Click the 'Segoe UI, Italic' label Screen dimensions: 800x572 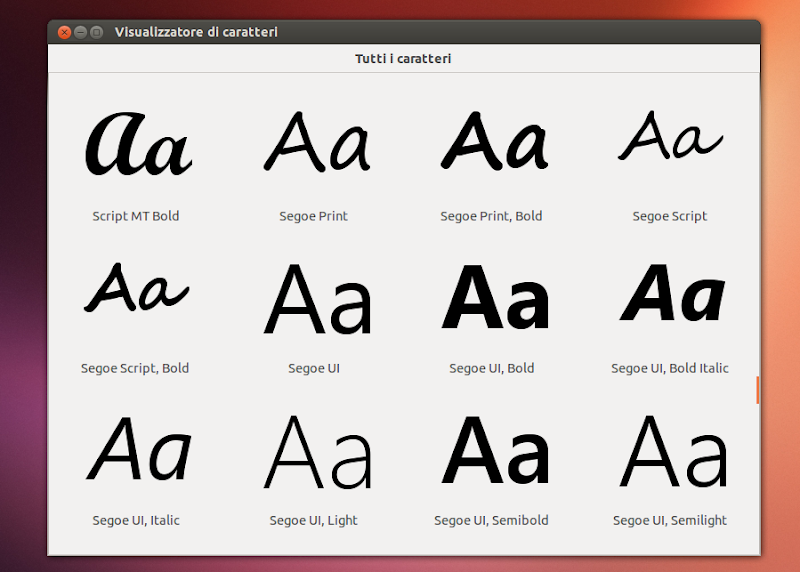point(136,520)
